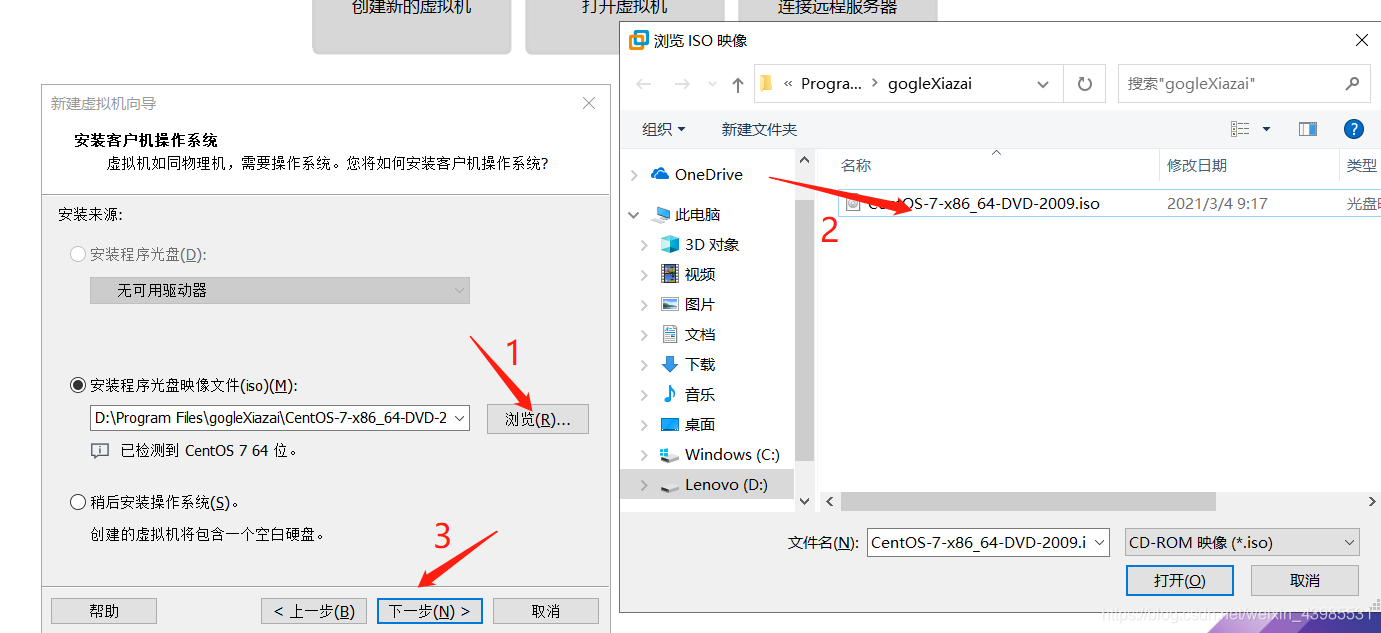
Task: Click 新建文件夹 in the toolbar
Action: [x=759, y=129]
